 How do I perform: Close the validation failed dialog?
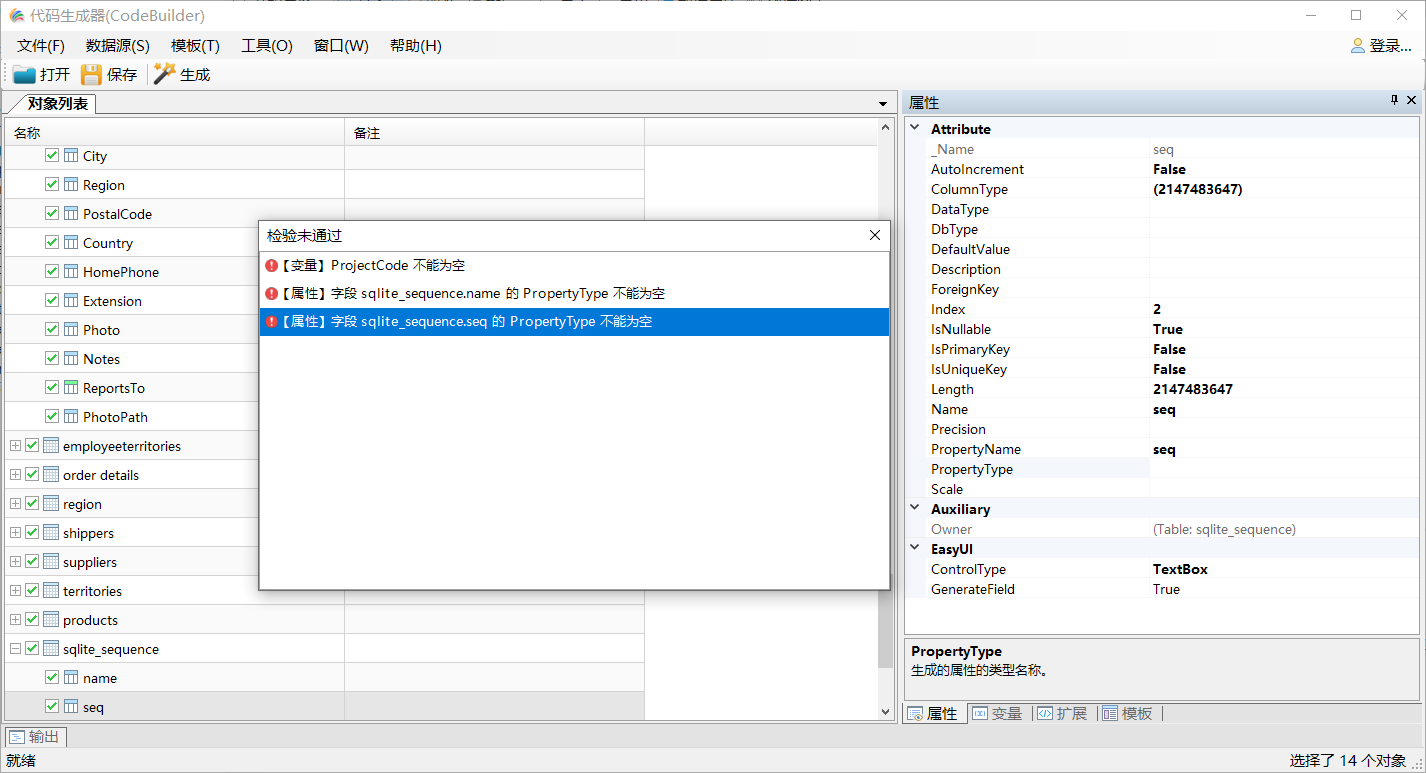874,235
